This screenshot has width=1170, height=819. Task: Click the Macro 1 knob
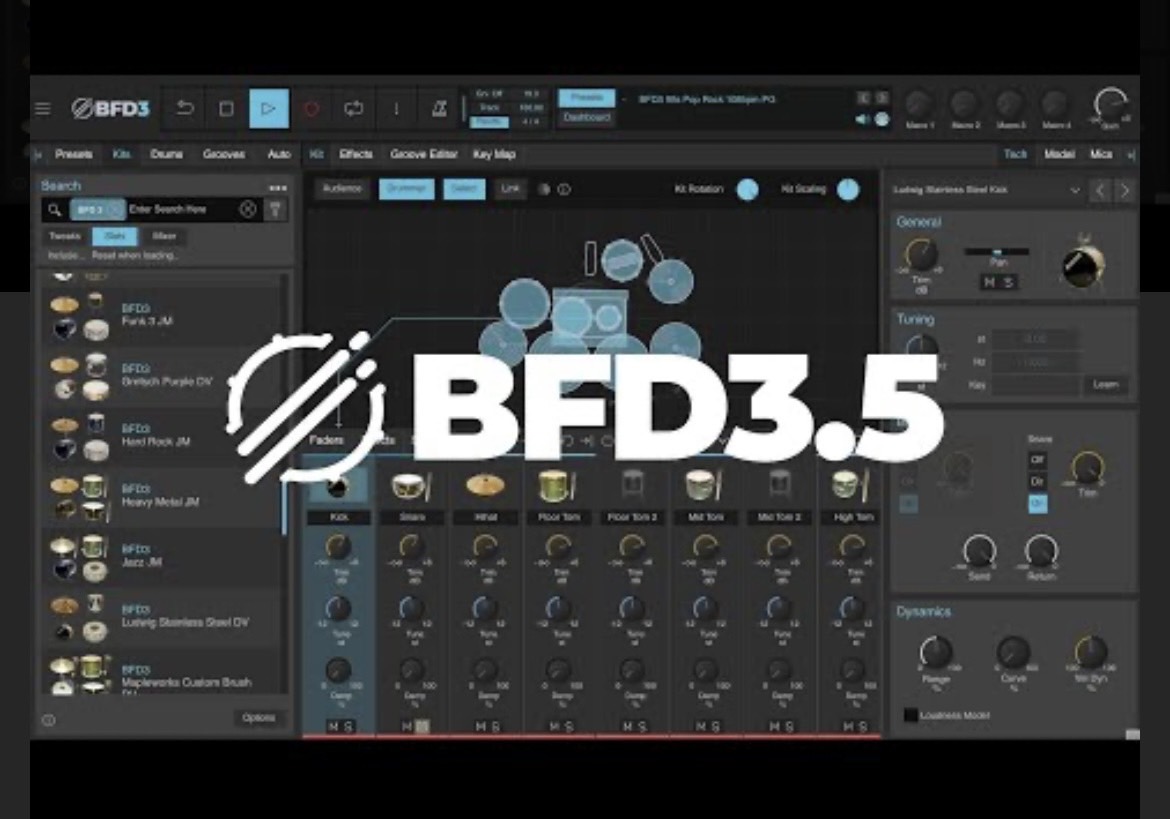[x=919, y=104]
